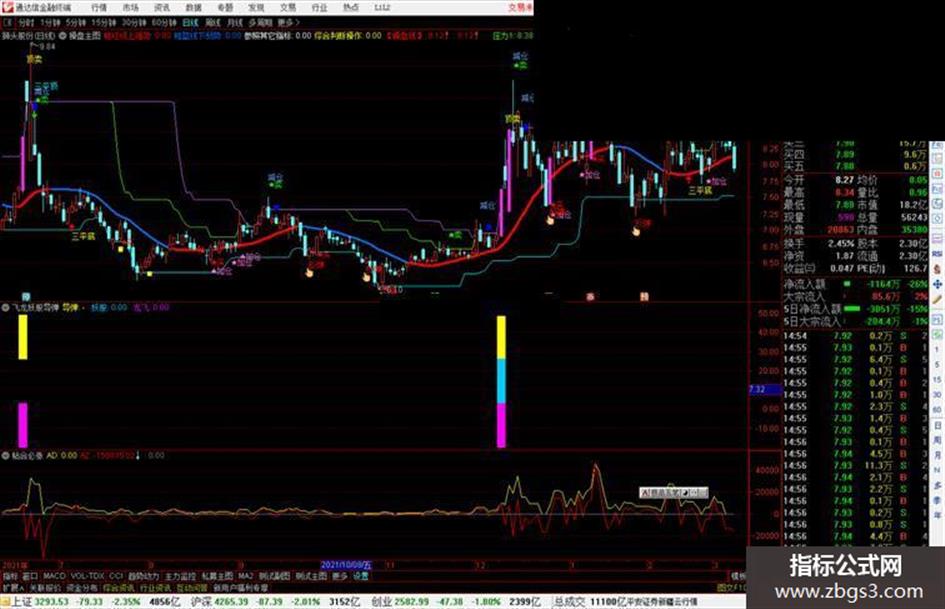Select 主力监控 indicator tab
945x609 pixels.
click(180, 576)
